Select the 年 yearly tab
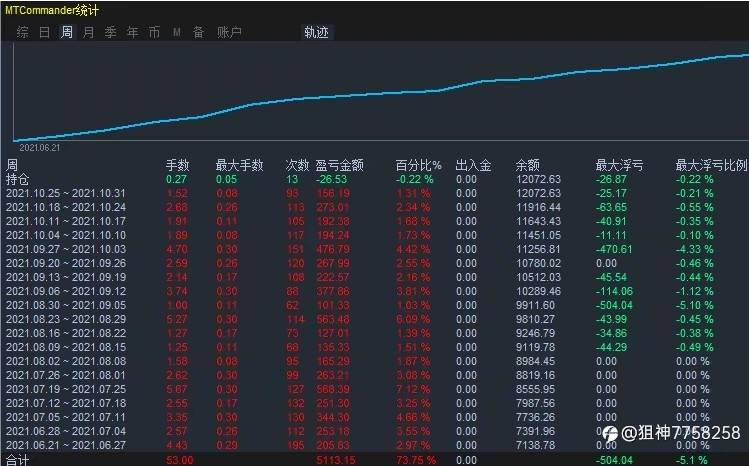The image size is (749, 466). click(132, 32)
